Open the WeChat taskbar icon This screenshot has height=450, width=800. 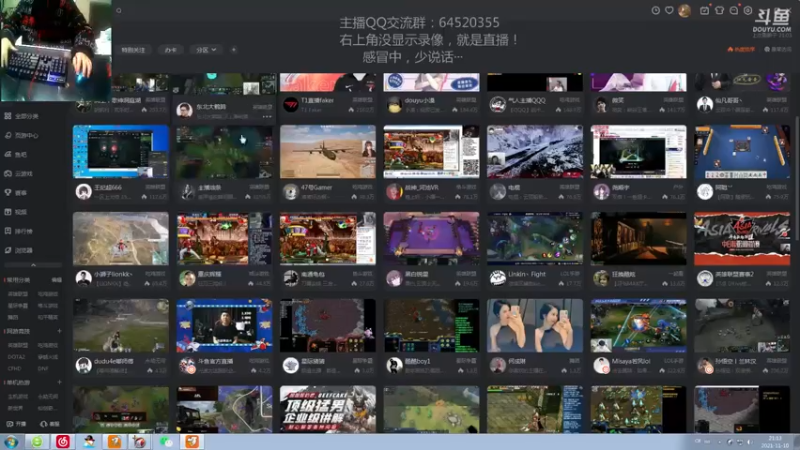click(x=166, y=442)
